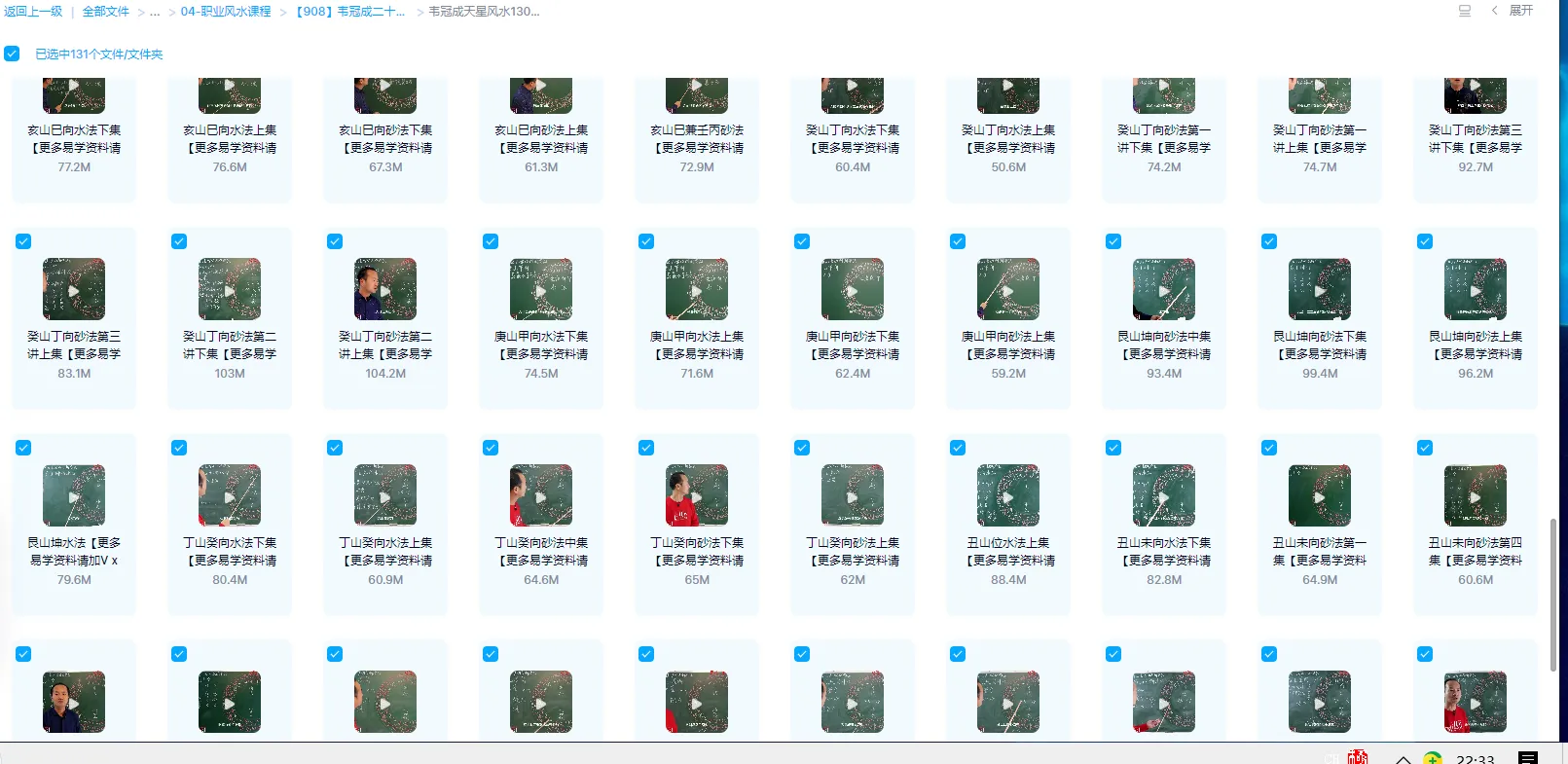Image resolution: width=1568 pixels, height=764 pixels.
Task: Open 丁山癸向砂法上集 video thumbnail
Action: pos(853,495)
